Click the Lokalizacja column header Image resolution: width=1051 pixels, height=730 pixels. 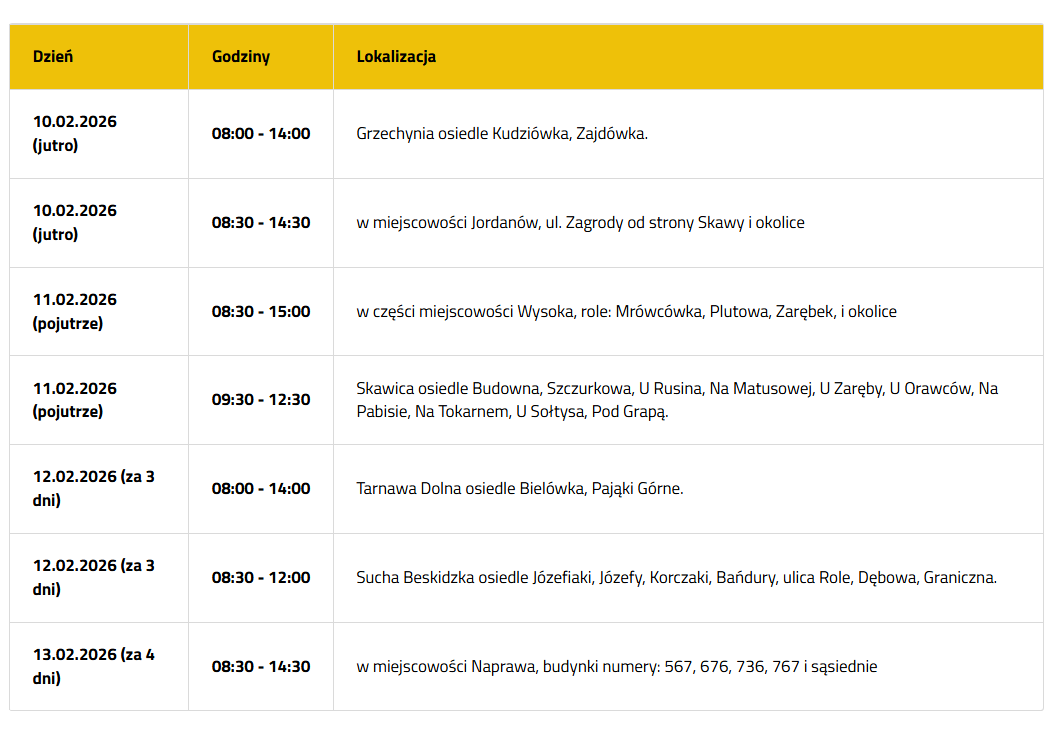pyautogui.click(x=396, y=57)
